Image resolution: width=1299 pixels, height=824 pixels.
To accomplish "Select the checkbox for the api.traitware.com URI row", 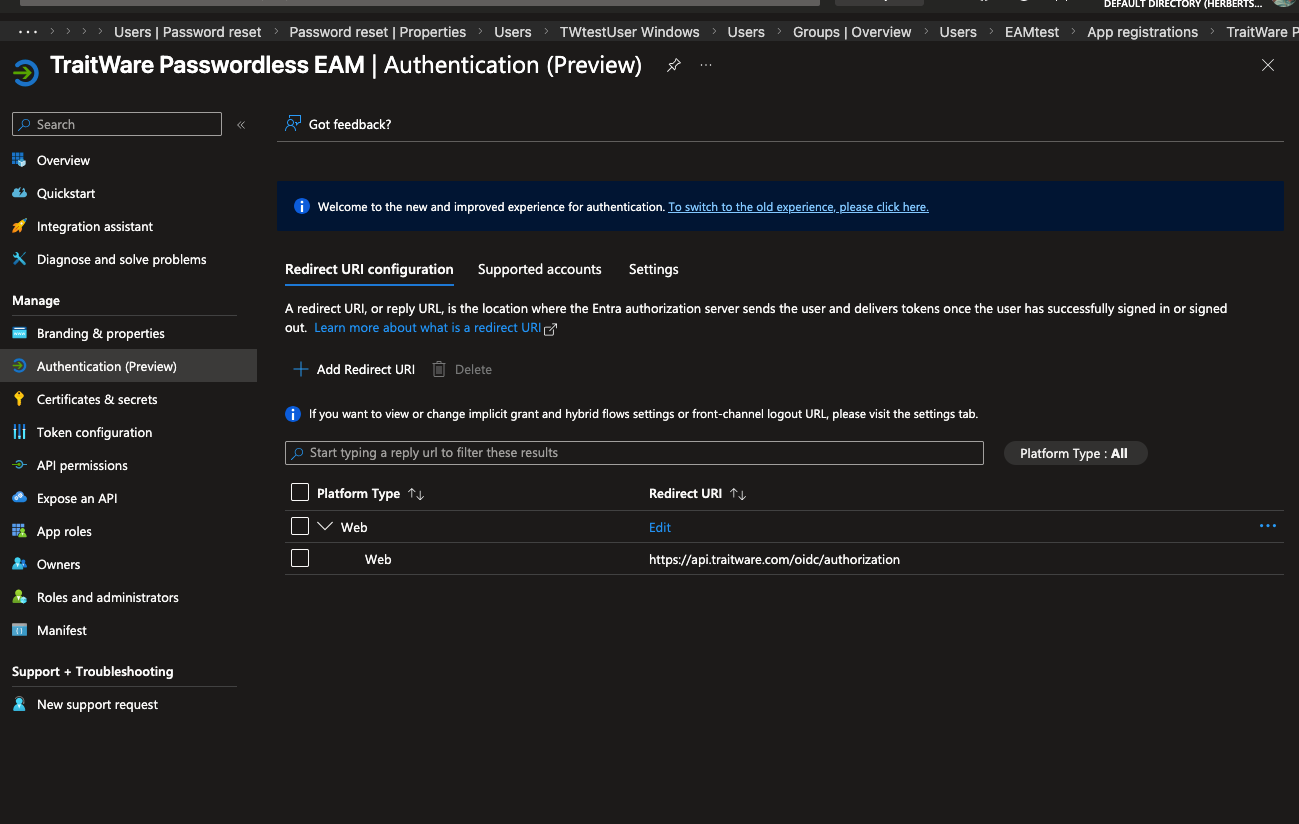I will [300, 558].
